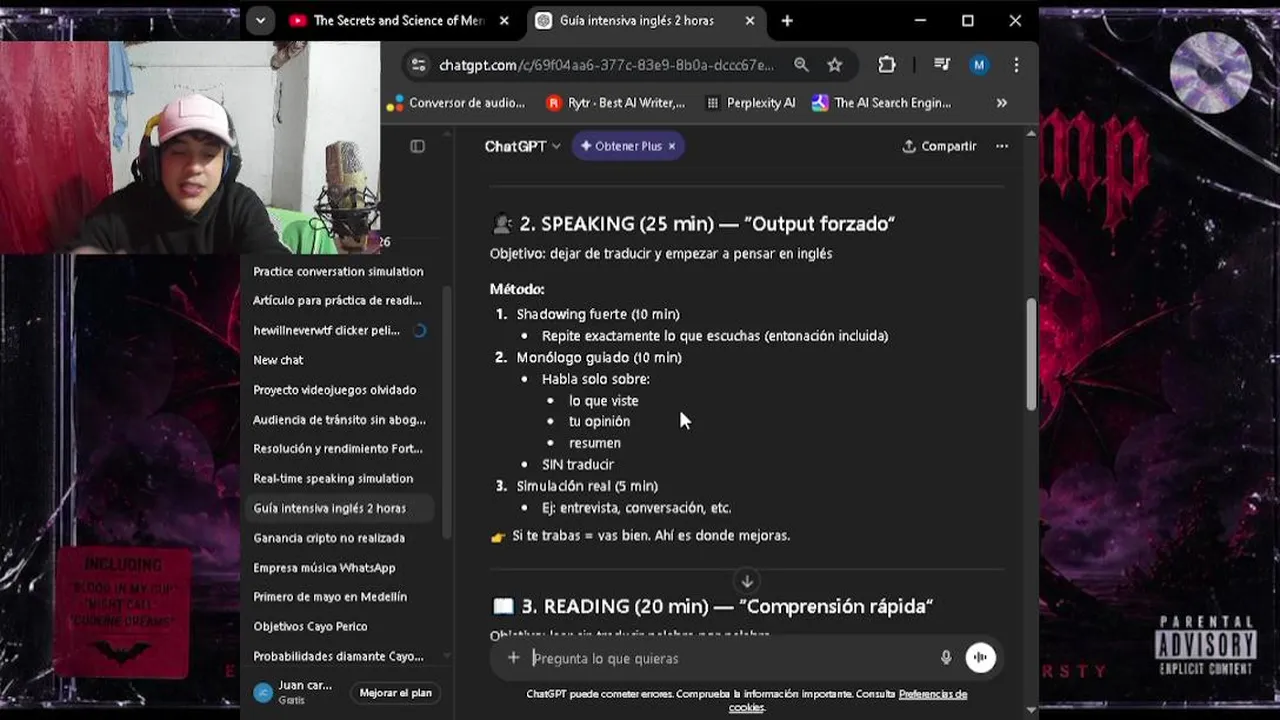Click the microphone dictation icon
Viewport: 1280px width, 720px height.
946,657
